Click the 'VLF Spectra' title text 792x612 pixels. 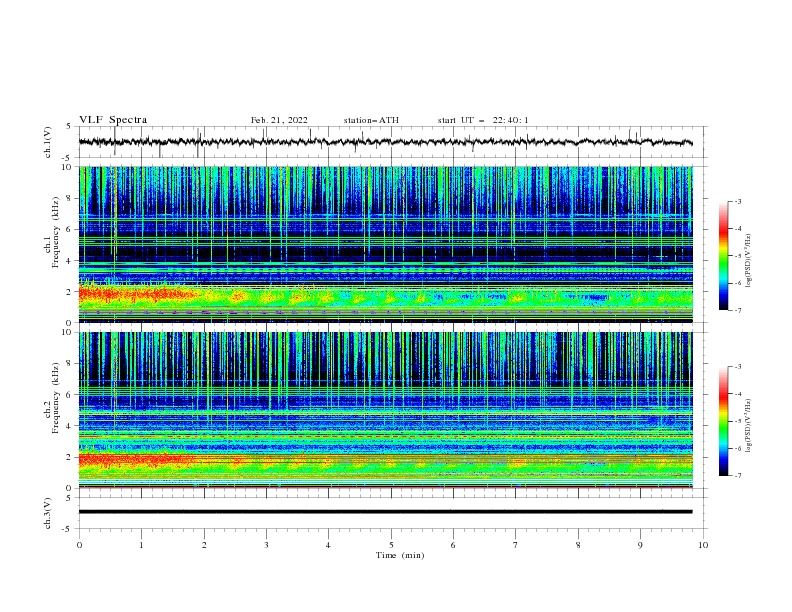click(x=113, y=120)
